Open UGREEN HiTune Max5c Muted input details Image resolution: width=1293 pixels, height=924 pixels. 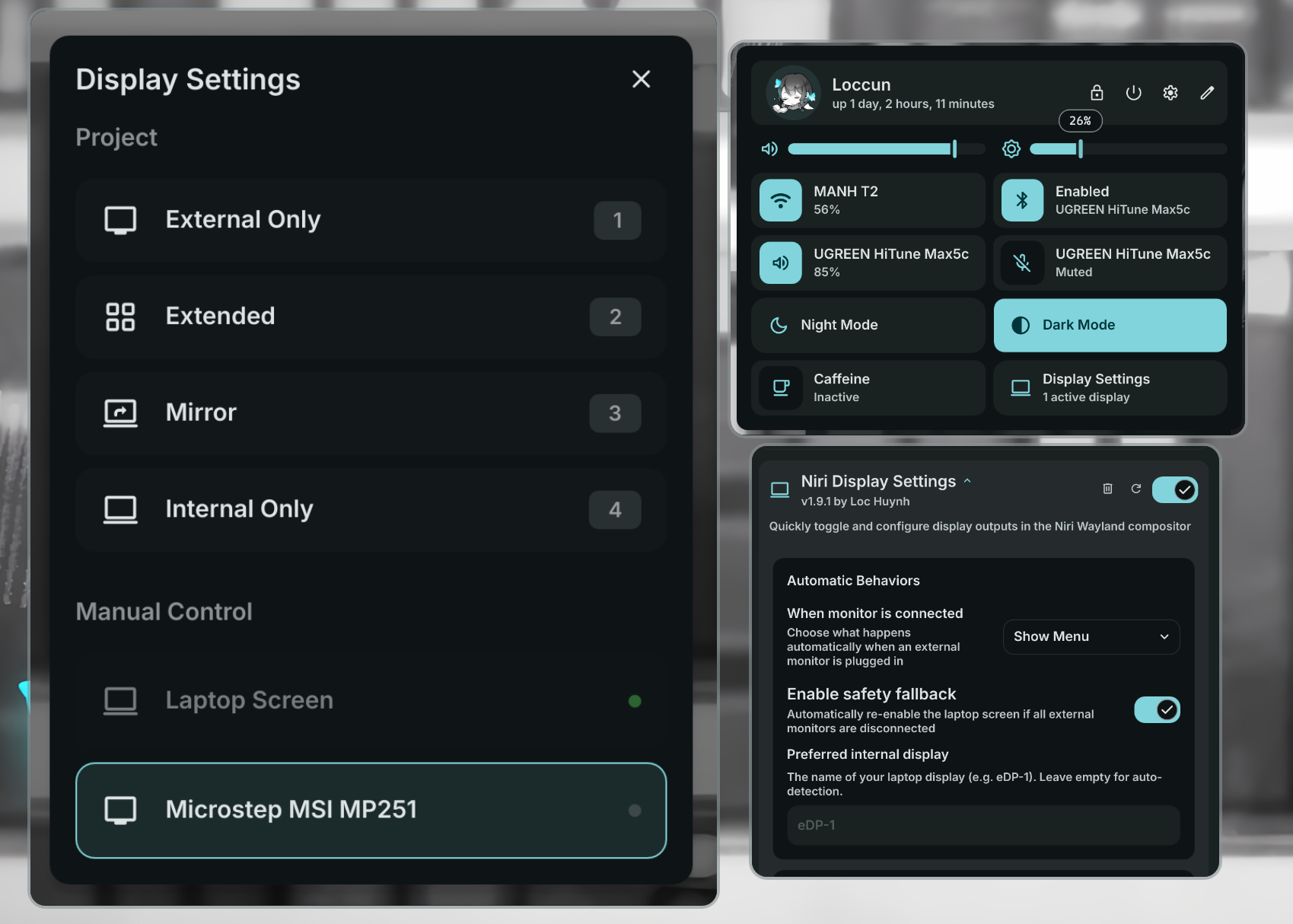coord(1110,263)
